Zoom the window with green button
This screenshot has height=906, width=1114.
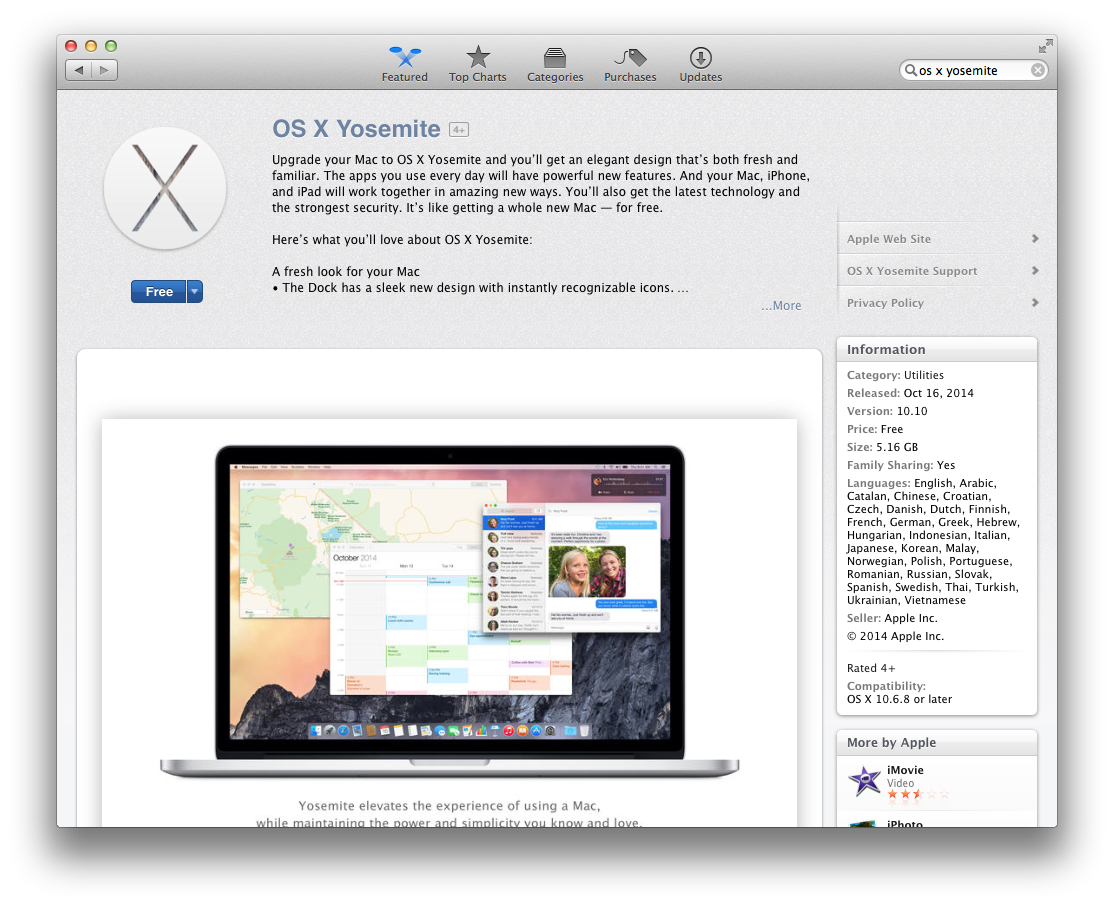coord(111,46)
